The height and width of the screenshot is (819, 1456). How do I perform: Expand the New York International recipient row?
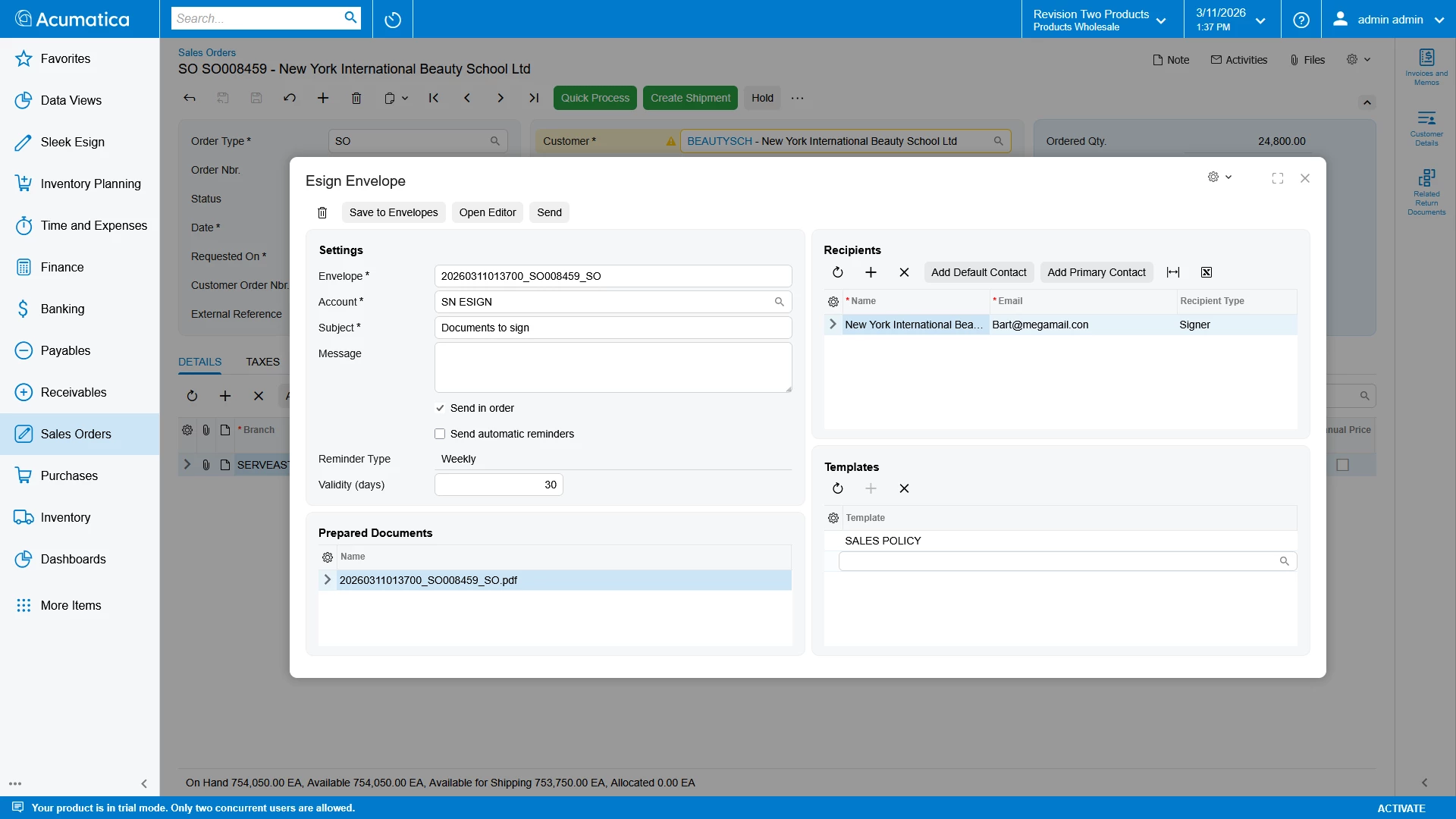click(833, 325)
